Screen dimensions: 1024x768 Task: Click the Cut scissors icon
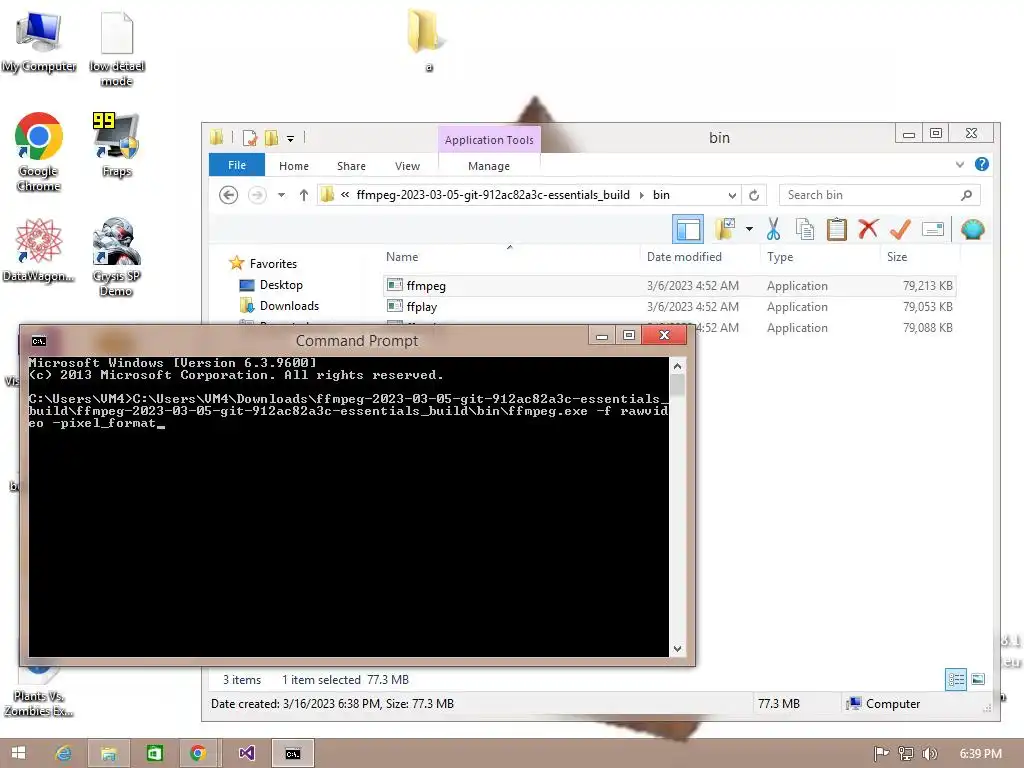click(773, 229)
